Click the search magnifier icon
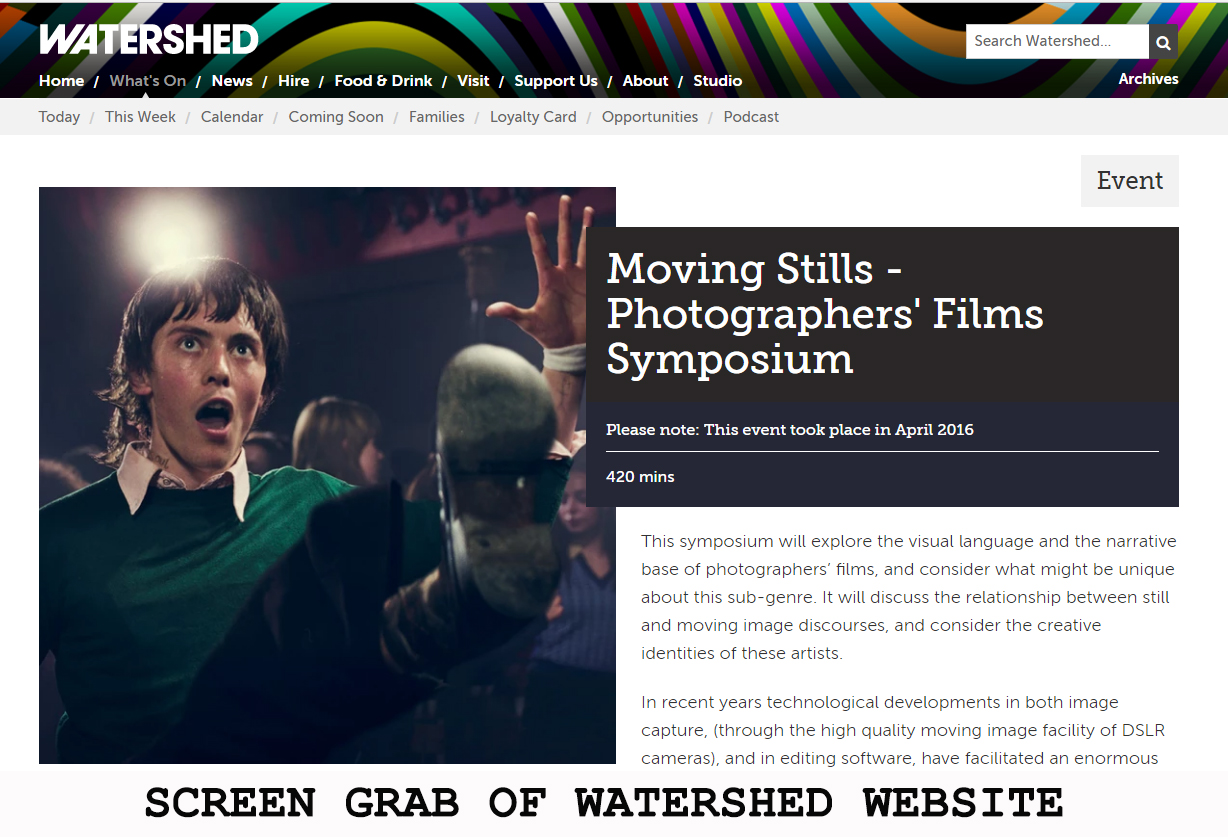 coord(1163,42)
